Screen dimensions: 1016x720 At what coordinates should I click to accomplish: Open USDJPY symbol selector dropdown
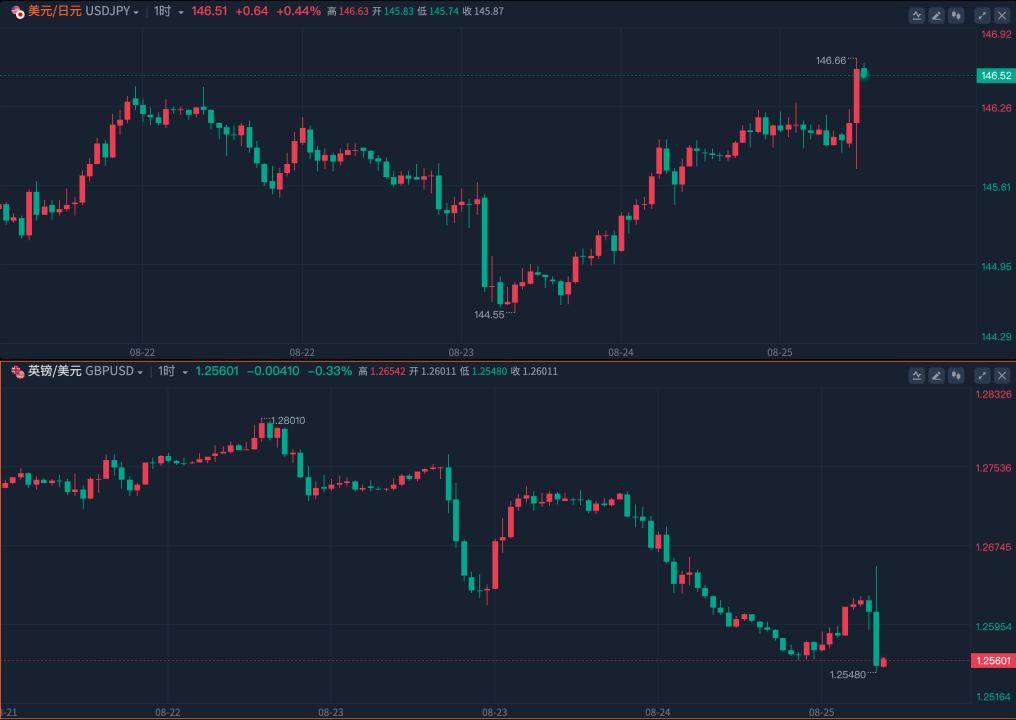136,11
